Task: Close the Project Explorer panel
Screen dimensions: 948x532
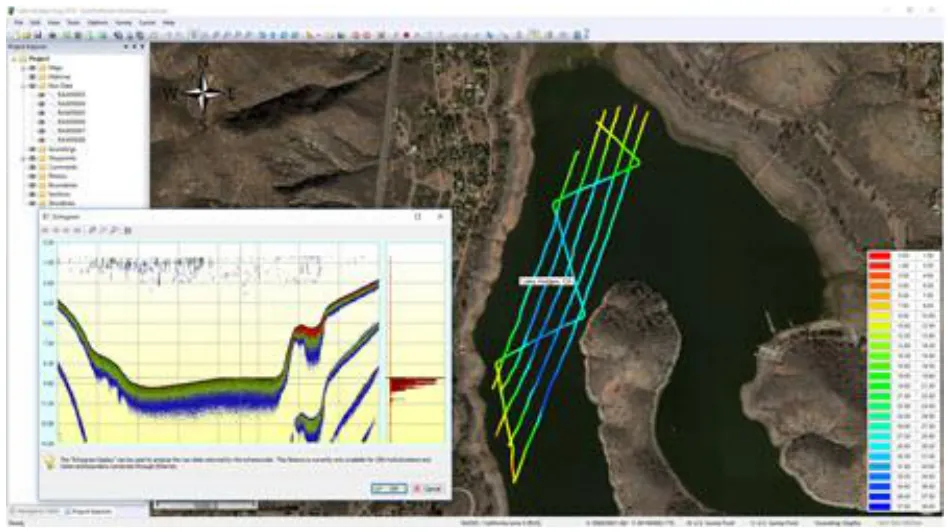Action: (142, 47)
